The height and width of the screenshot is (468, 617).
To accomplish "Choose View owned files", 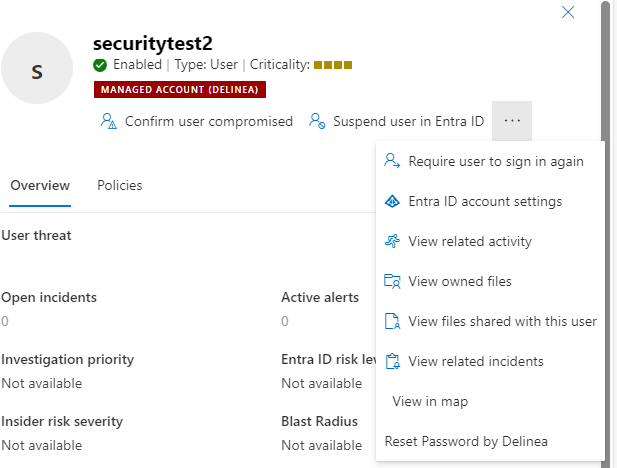I will pyautogui.click(x=490, y=281).
